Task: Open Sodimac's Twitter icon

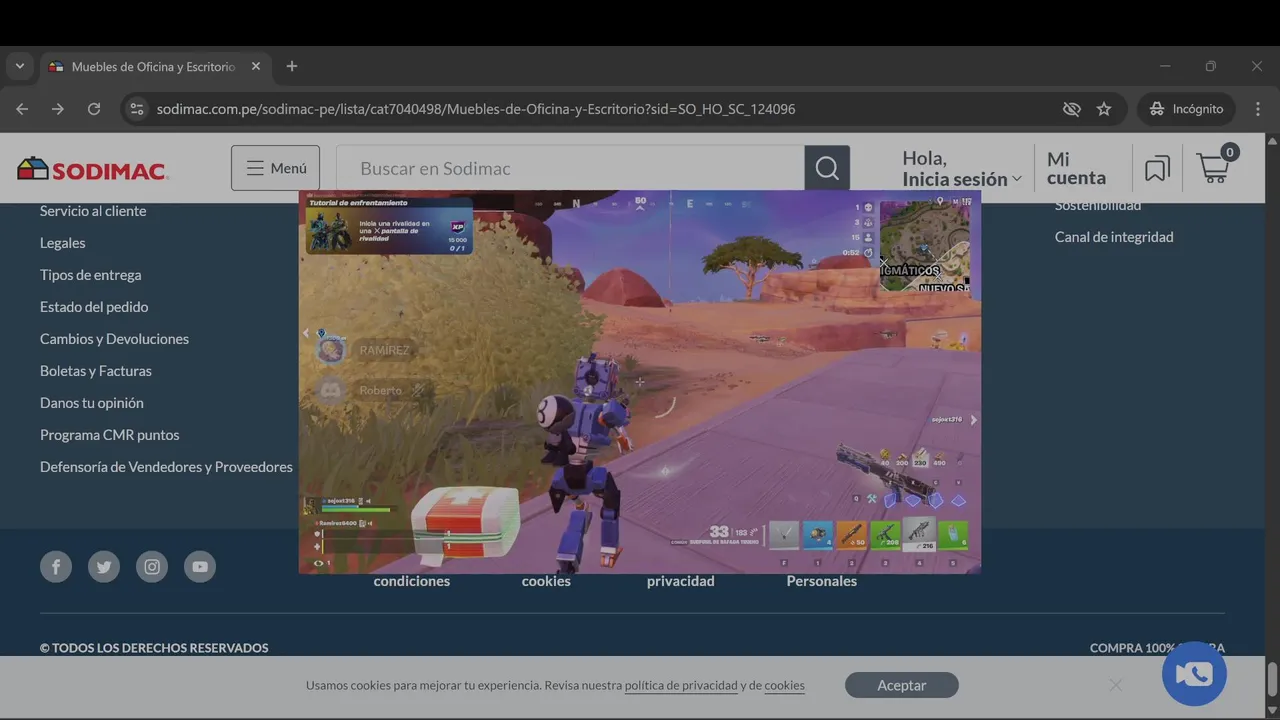Action: 104,567
